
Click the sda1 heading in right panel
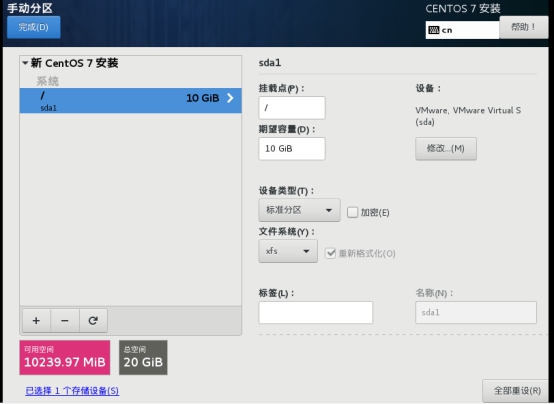coord(270,63)
